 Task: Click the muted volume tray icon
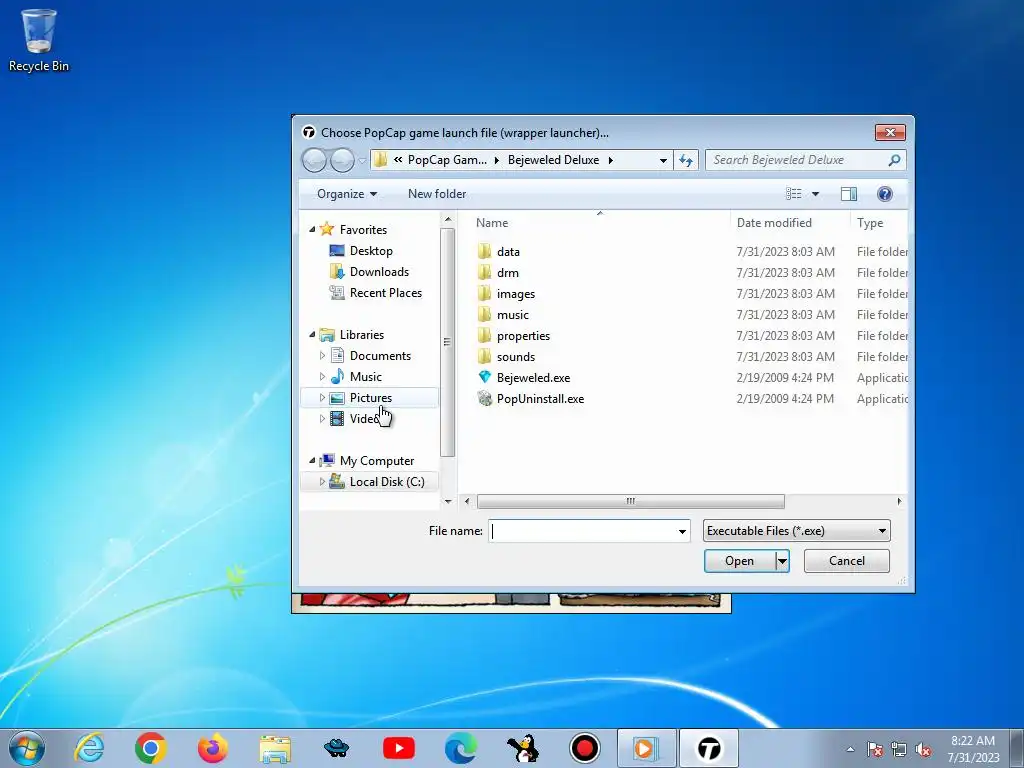[x=923, y=749]
